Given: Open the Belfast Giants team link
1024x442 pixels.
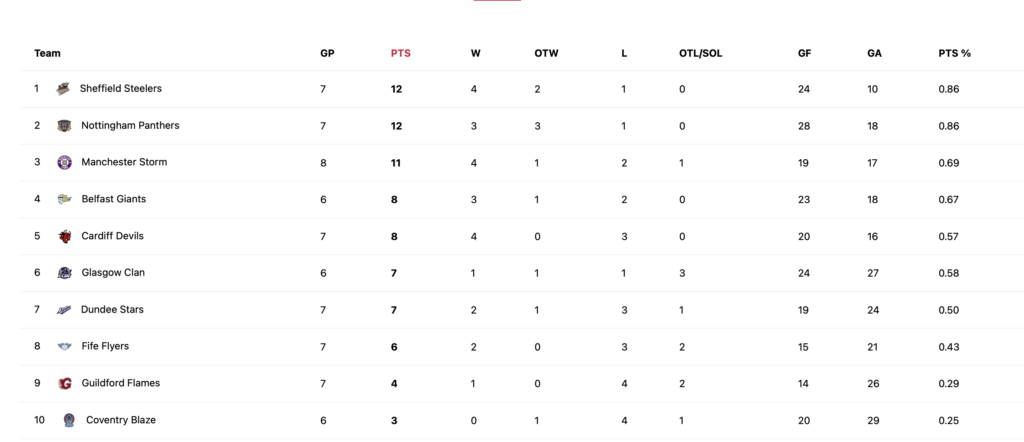Looking at the screenshot, I should [114, 199].
